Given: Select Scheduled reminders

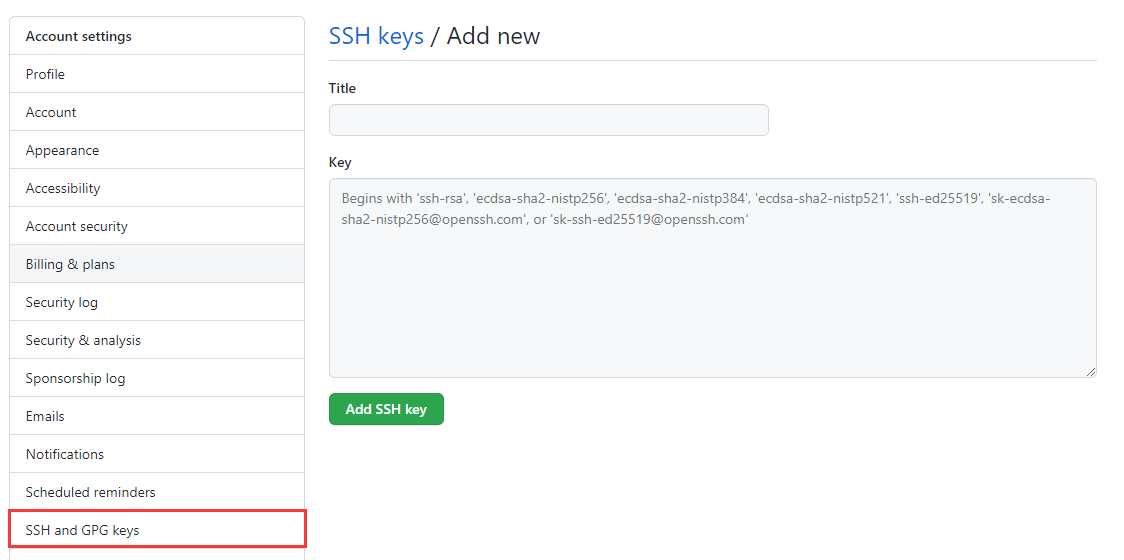Looking at the screenshot, I should click(x=91, y=492).
